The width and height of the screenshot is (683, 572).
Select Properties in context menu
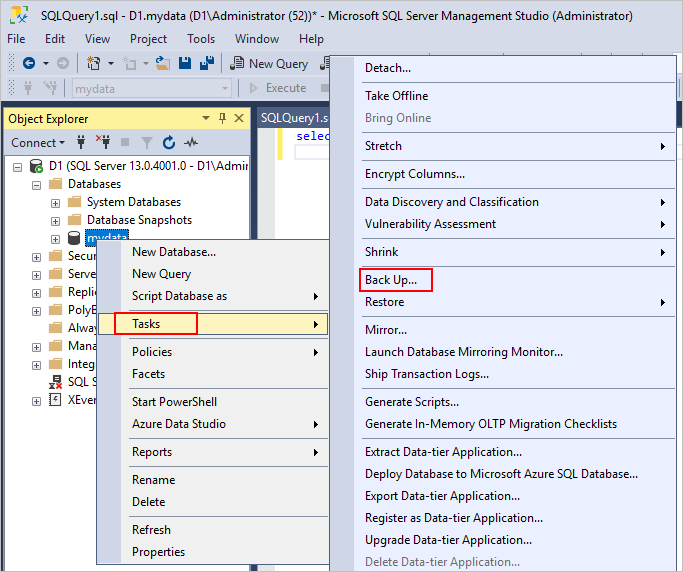coord(159,552)
